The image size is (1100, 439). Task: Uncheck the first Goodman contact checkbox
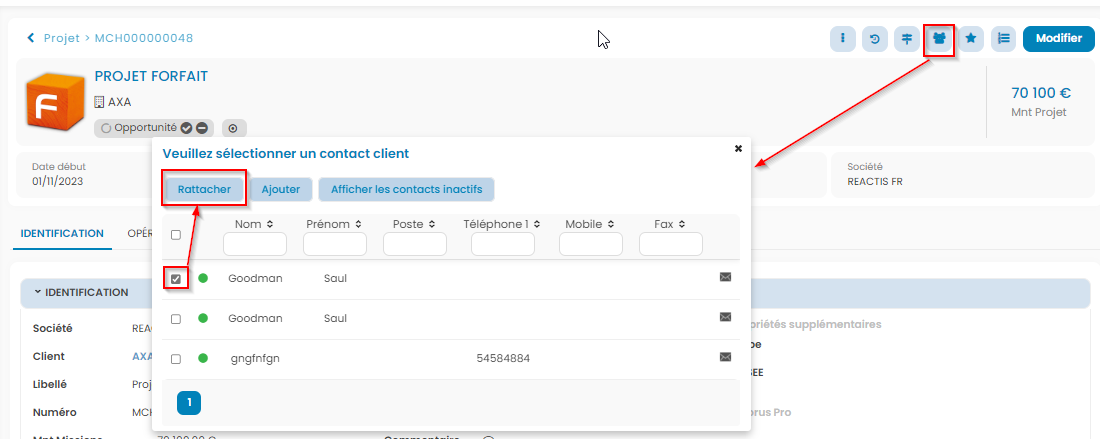click(176, 279)
